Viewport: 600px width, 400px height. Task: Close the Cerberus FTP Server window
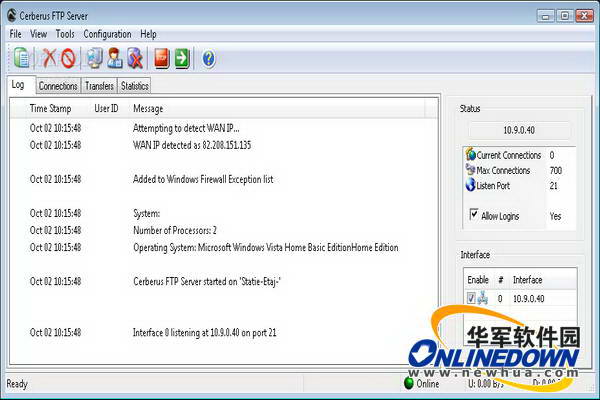(585, 16)
